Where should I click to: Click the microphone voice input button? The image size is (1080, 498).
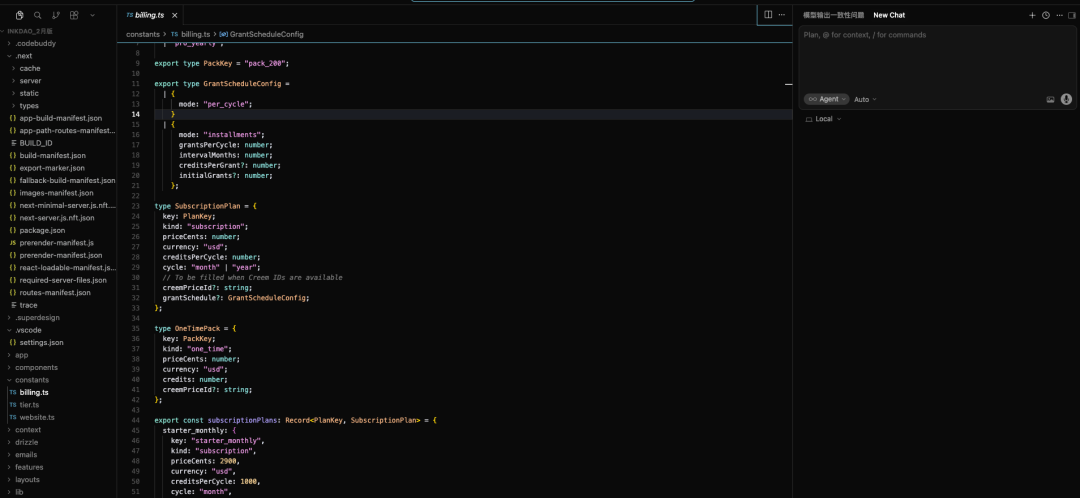(1066, 99)
